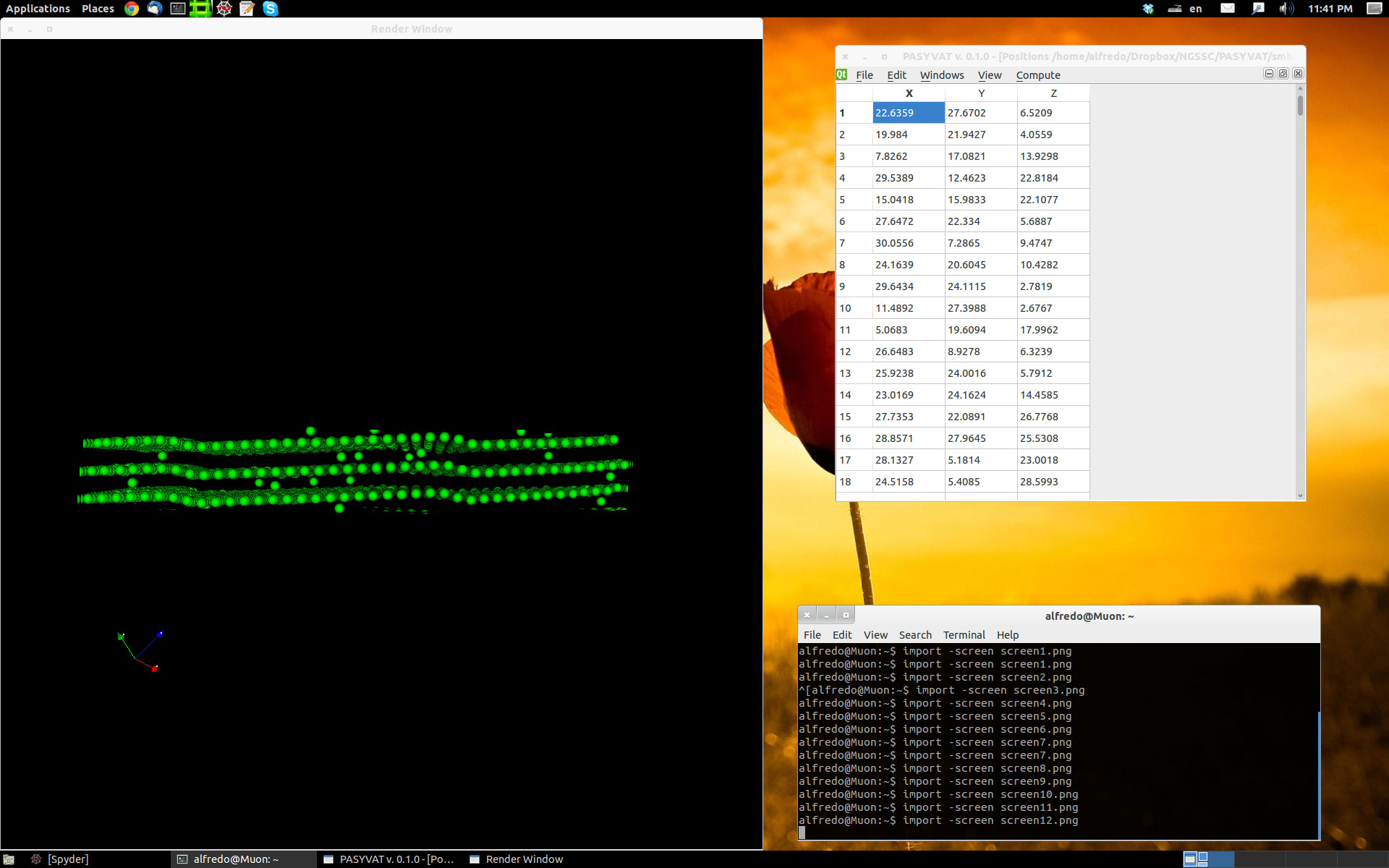The height and width of the screenshot is (868, 1389).
Task: Open the volume speaker indicator
Action: coord(1286,9)
